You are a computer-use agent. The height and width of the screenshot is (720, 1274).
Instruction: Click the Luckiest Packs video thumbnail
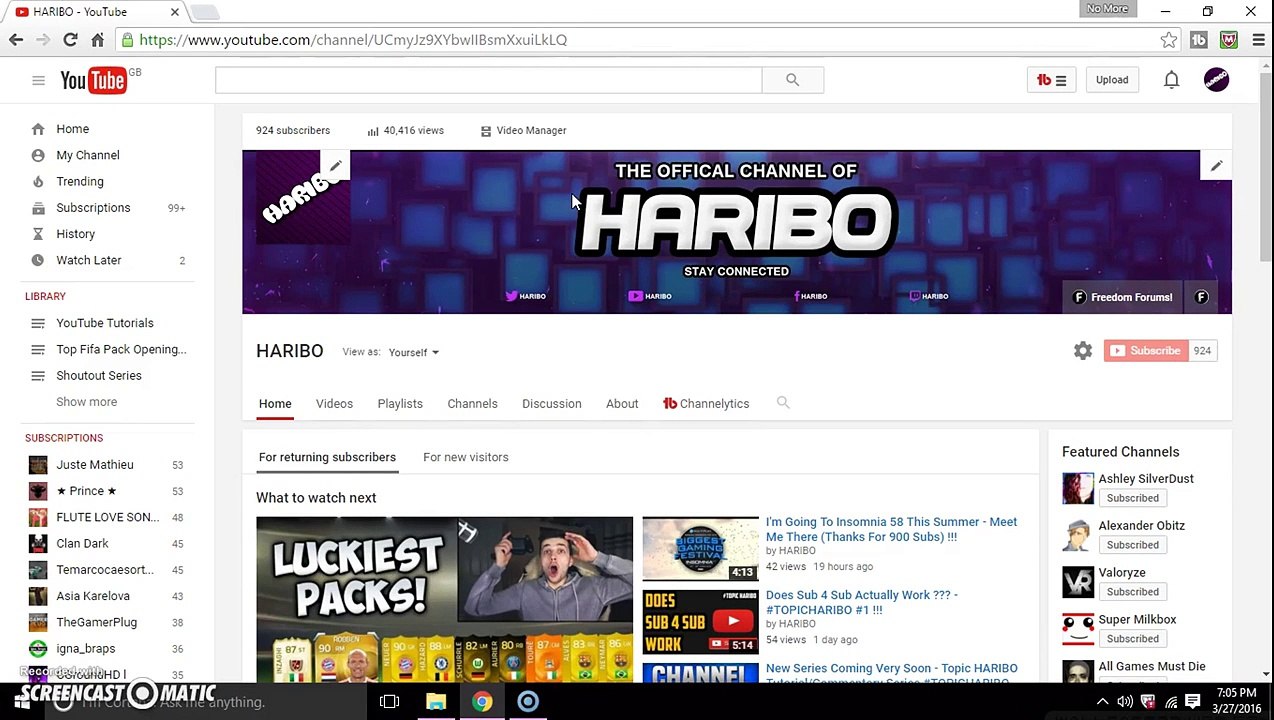(444, 600)
